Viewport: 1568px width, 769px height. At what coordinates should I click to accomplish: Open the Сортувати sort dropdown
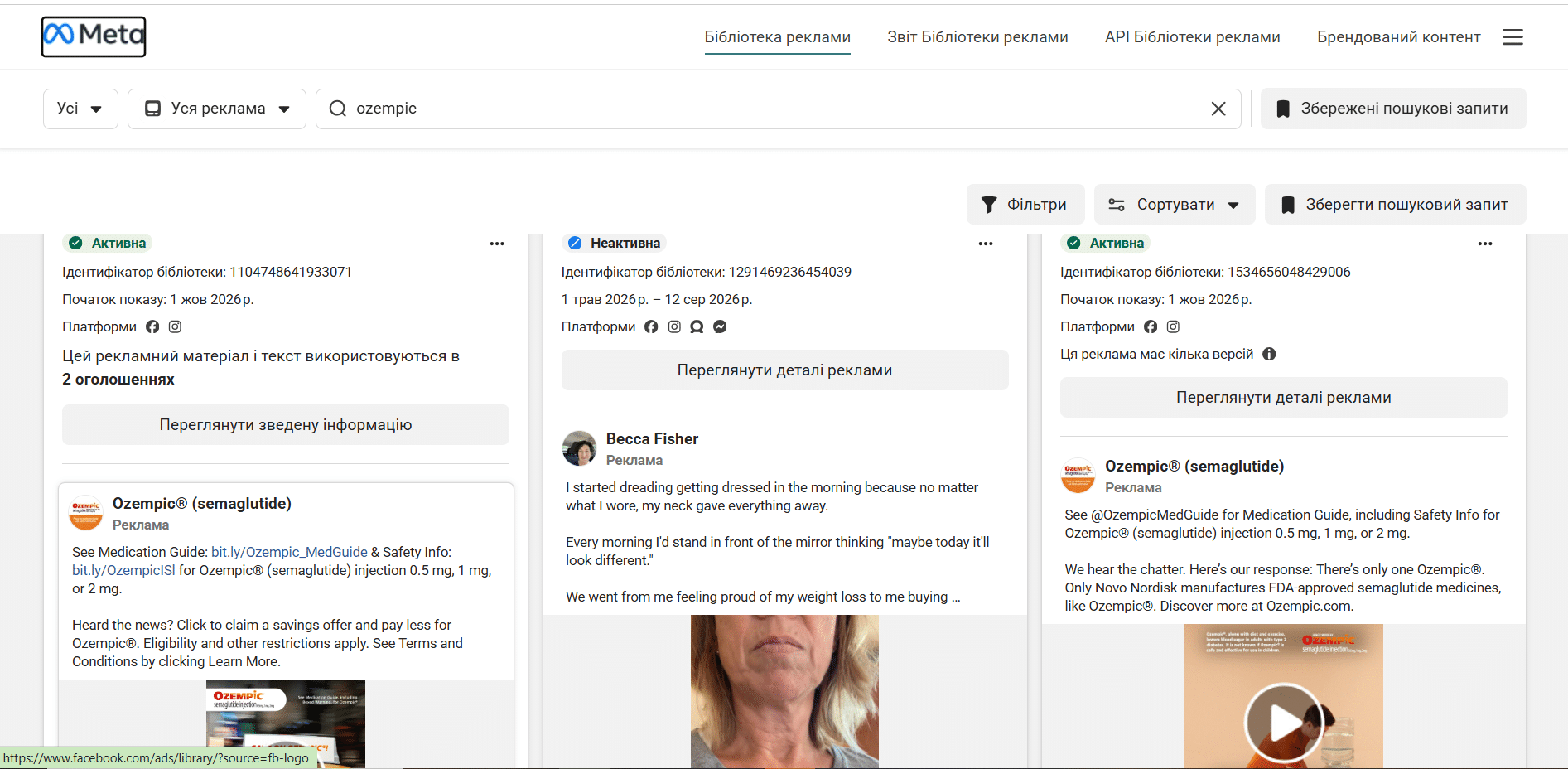point(1175,205)
